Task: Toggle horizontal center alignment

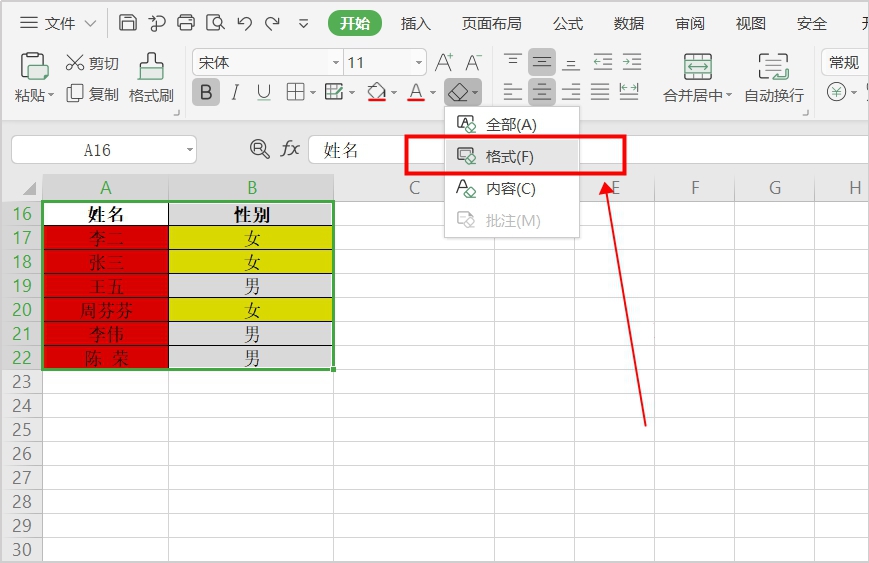Action: pyautogui.click(x=541, y=91)
